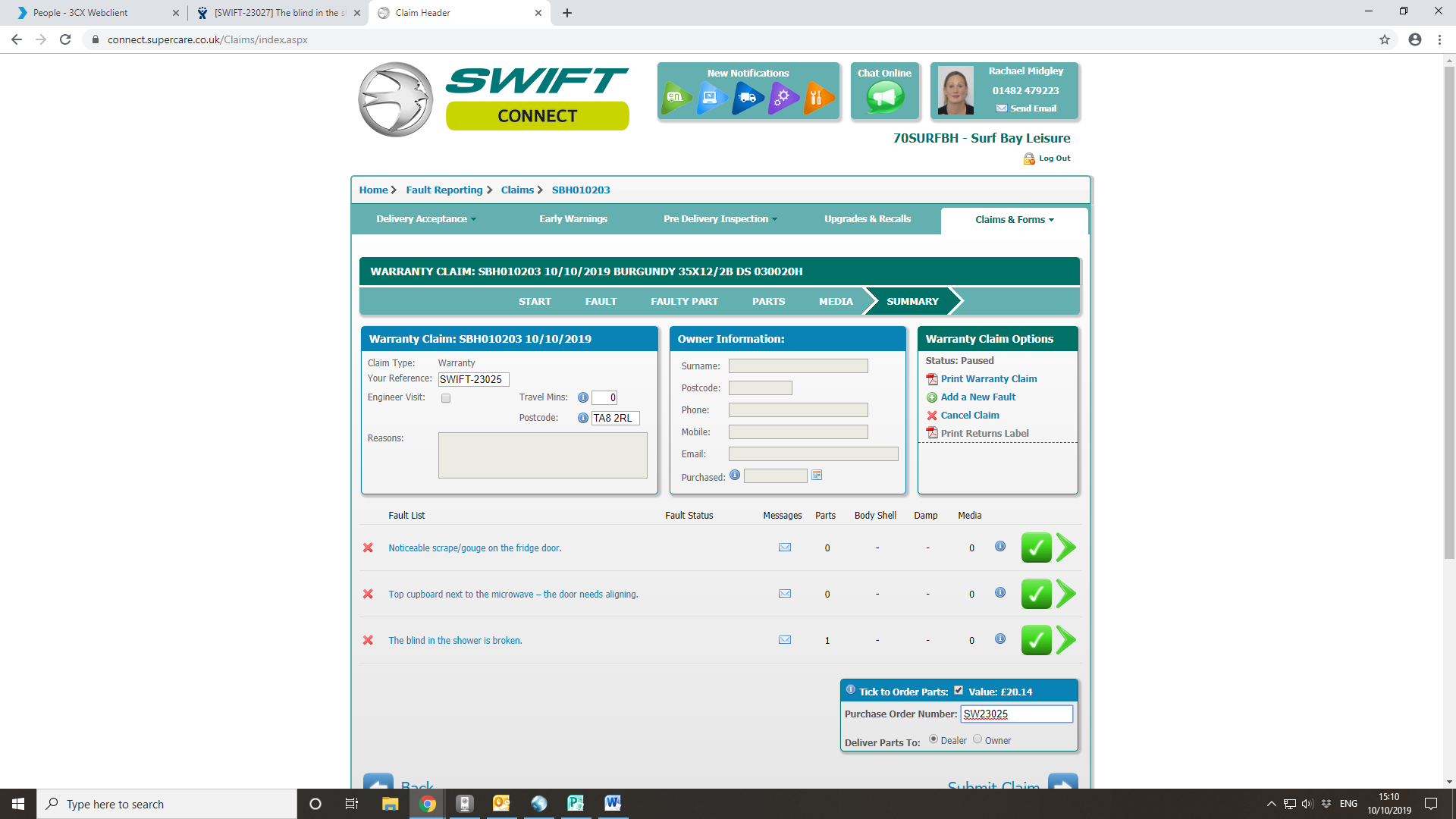
Task: Go to the FAULTY PART step
Action: pos(684,302)
